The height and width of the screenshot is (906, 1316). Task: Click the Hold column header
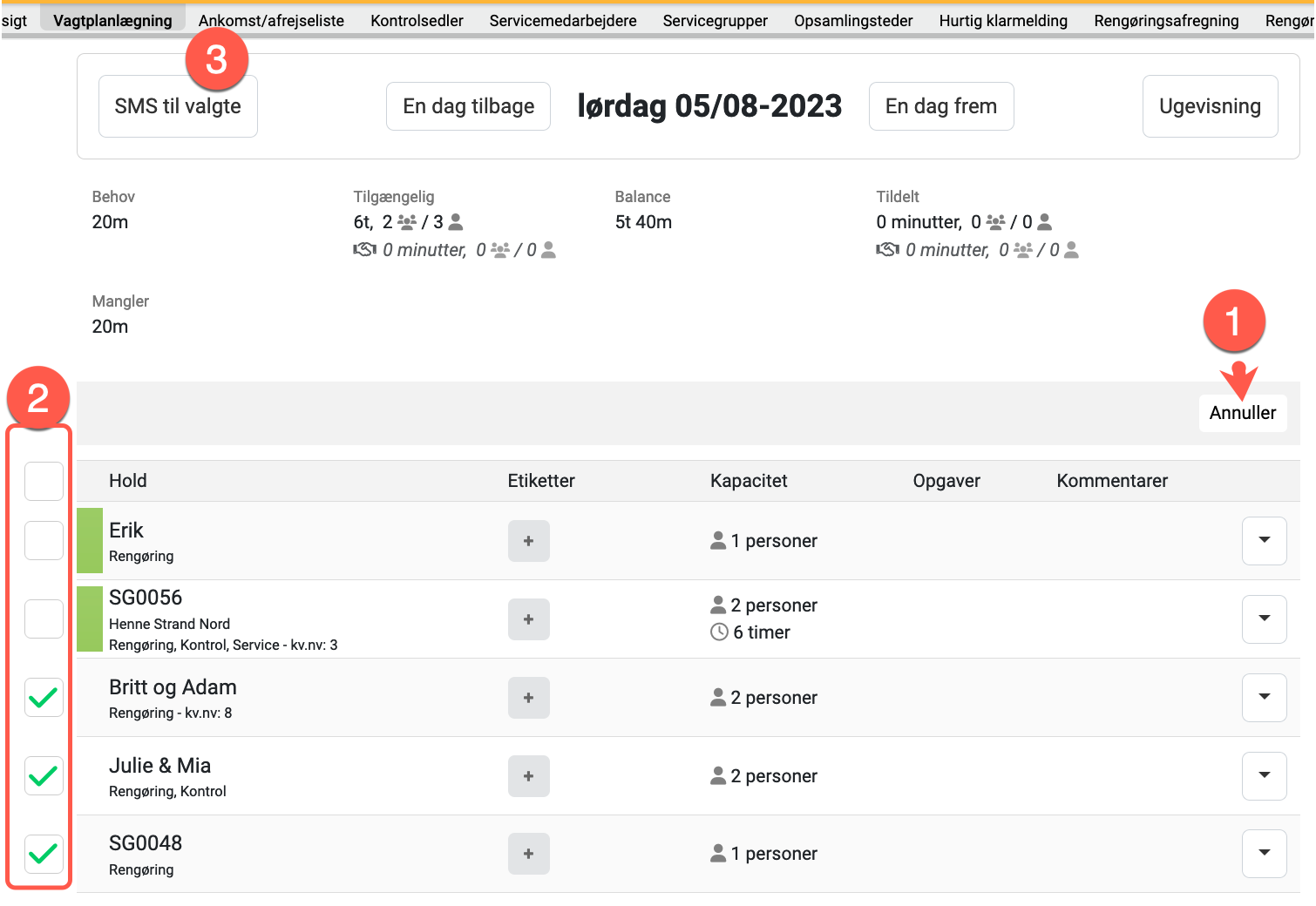(x=128, y=481)
